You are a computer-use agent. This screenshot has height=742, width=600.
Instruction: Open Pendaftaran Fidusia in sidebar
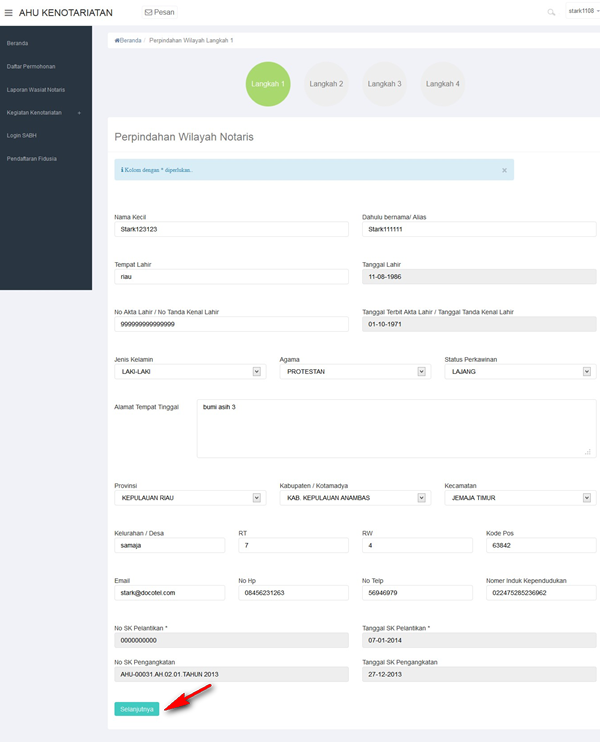pyautogui.click(x=33, y=158)
